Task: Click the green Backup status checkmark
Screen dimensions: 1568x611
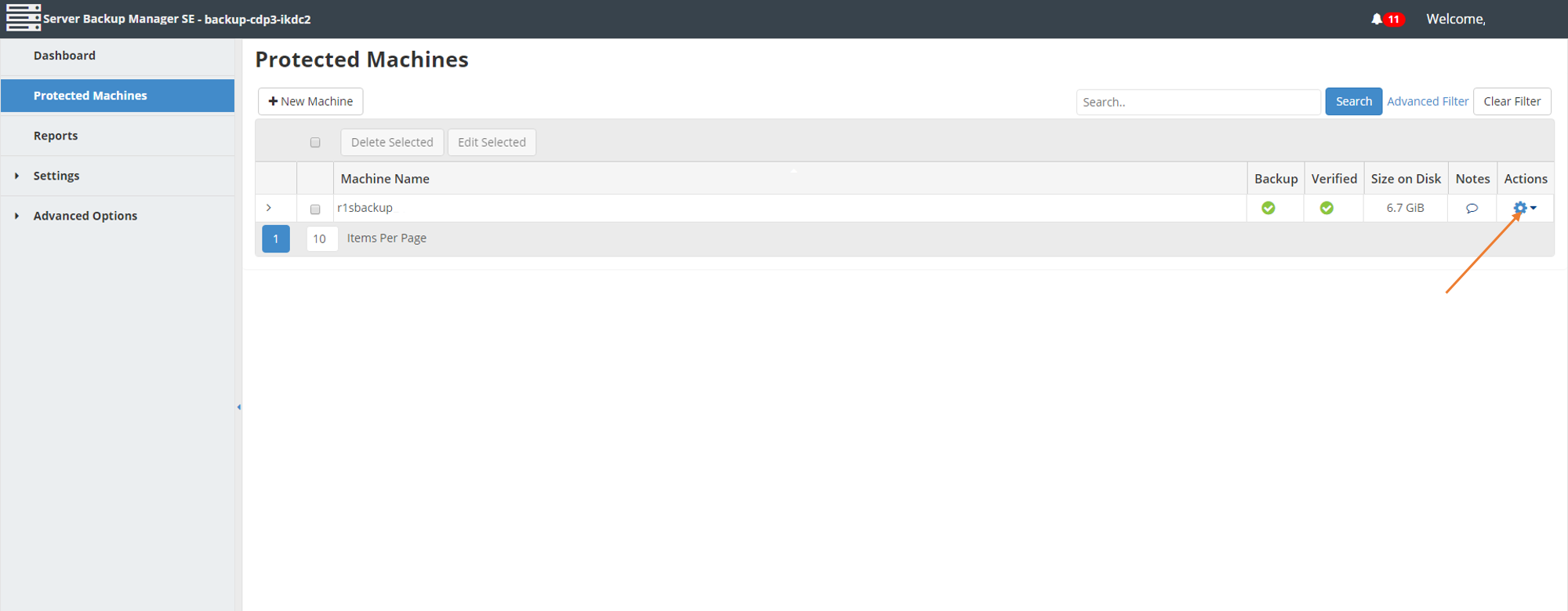Action: click(1268, 208)
